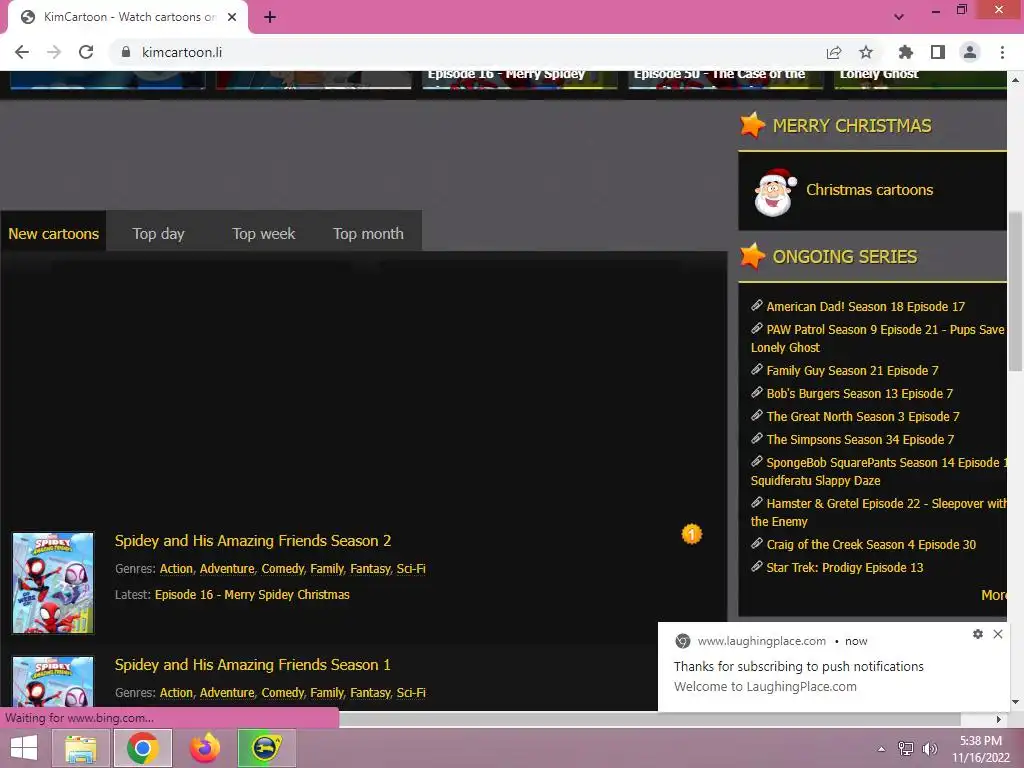This screenshot has height=768, width=1024.
Task: Open the taskbar clock showing 5:38 PM
Action: click(980, 749)
